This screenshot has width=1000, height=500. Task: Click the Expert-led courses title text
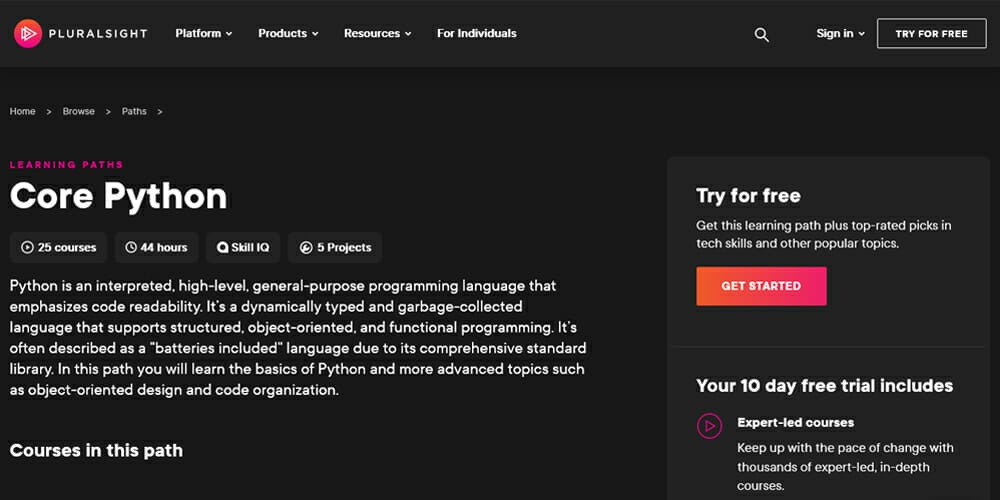click(795, 423)
